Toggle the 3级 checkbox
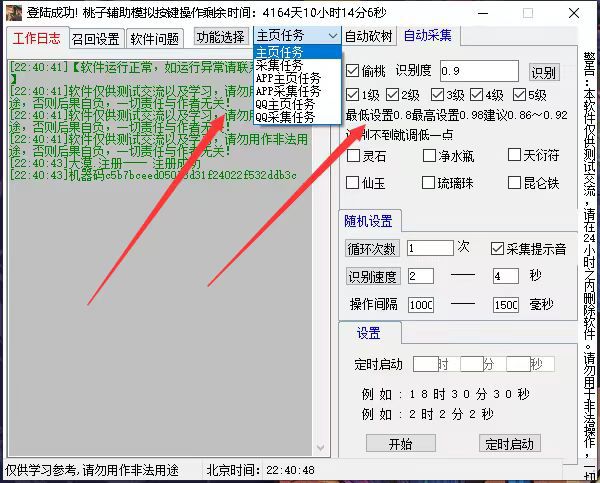 point(437,95)
